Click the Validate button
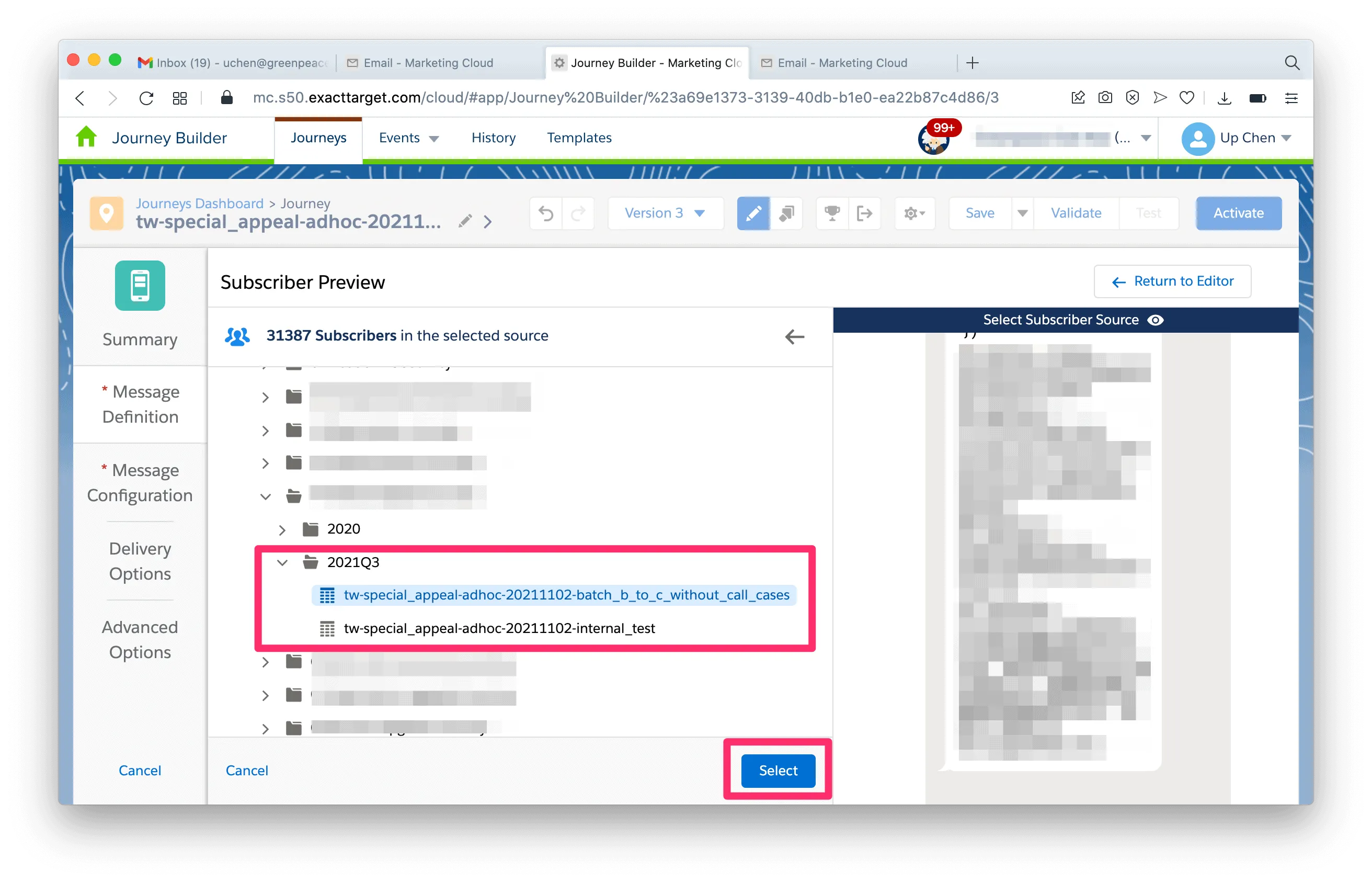This screenshot has width=1372, height=882. [1076, 213]
